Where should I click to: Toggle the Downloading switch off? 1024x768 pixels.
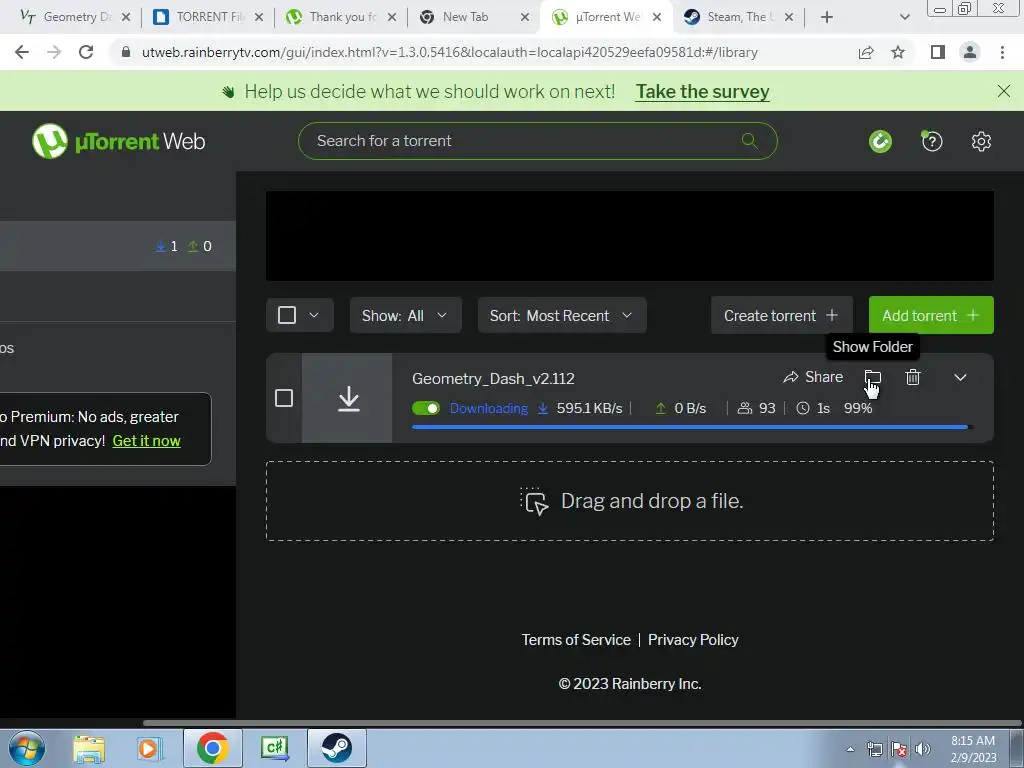click(x=426, y=408)
